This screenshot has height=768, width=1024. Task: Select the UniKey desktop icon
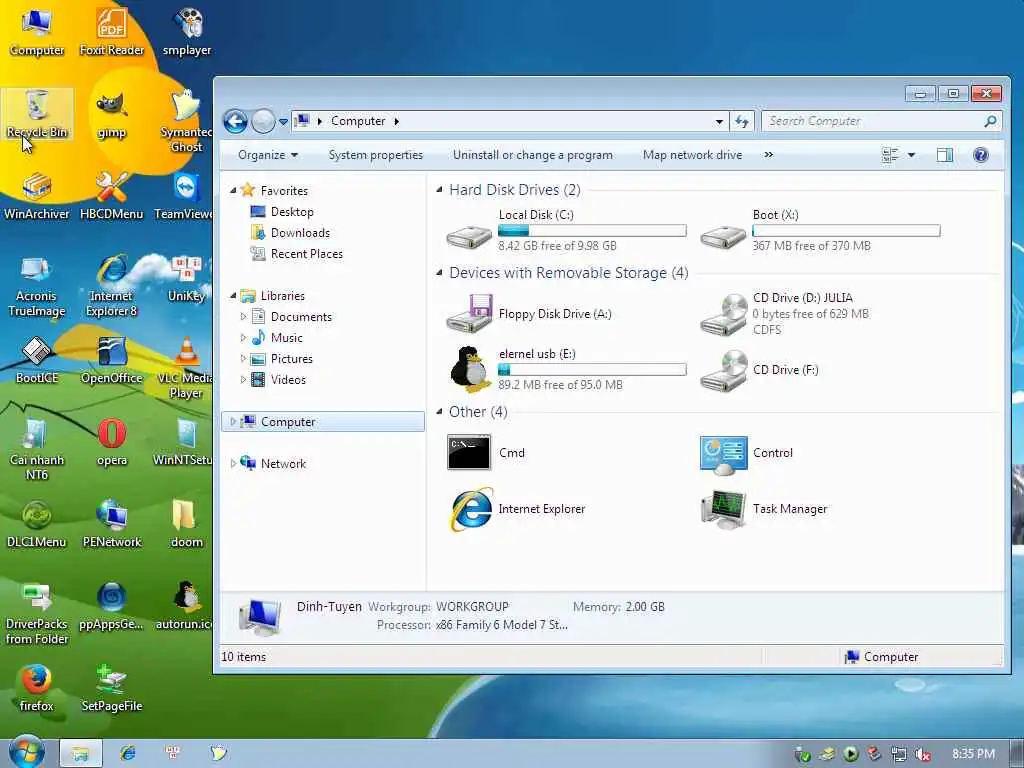pos(187,278)
